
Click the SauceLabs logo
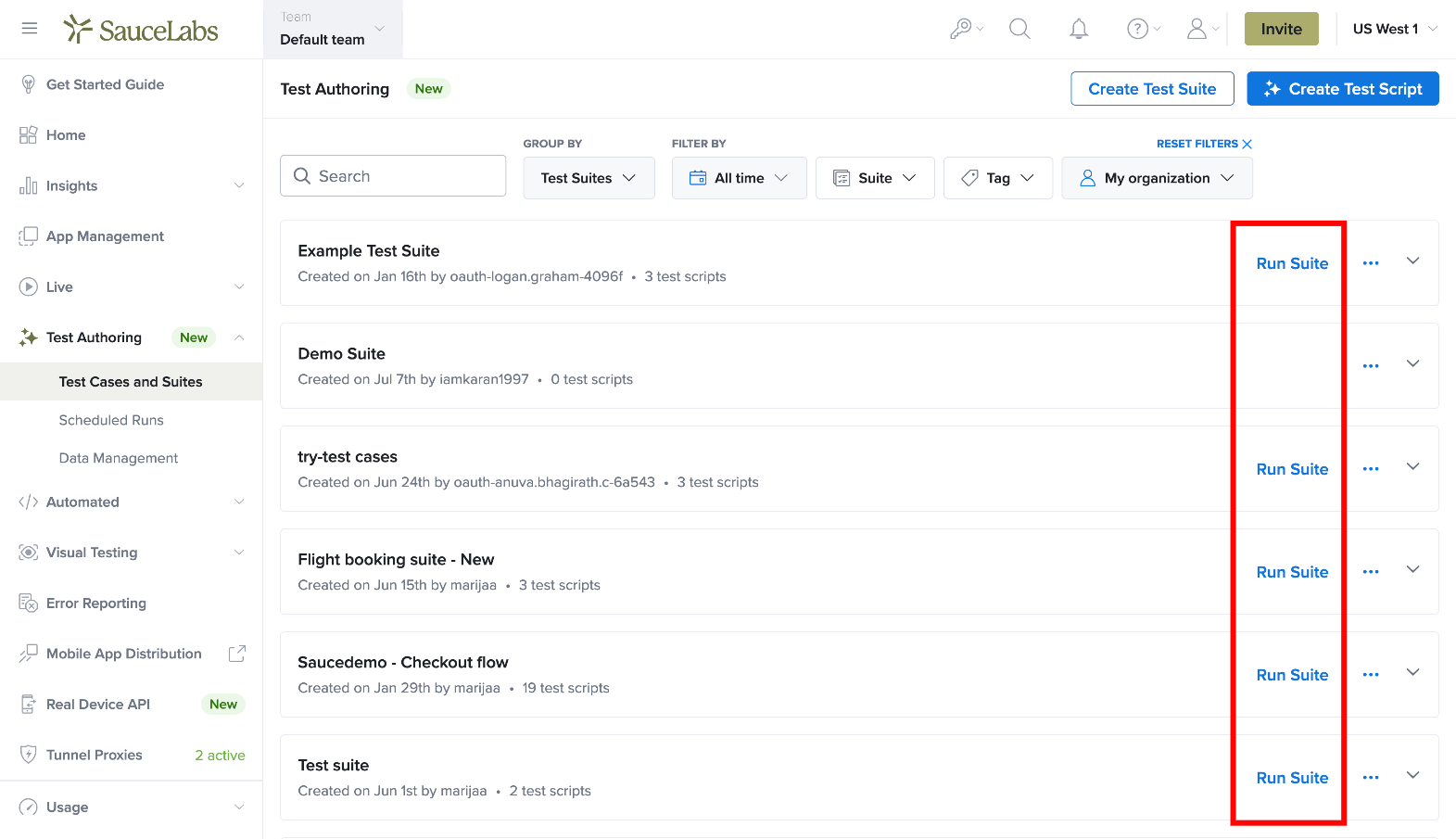coord(141,30)
